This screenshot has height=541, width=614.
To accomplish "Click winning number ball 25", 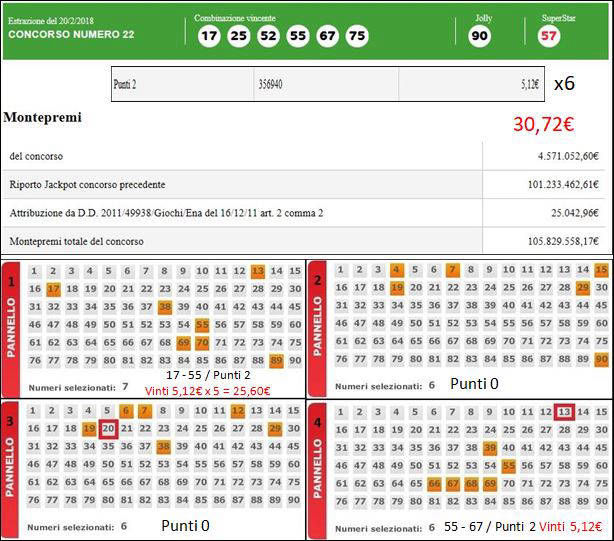I will (x=238, y=36).
